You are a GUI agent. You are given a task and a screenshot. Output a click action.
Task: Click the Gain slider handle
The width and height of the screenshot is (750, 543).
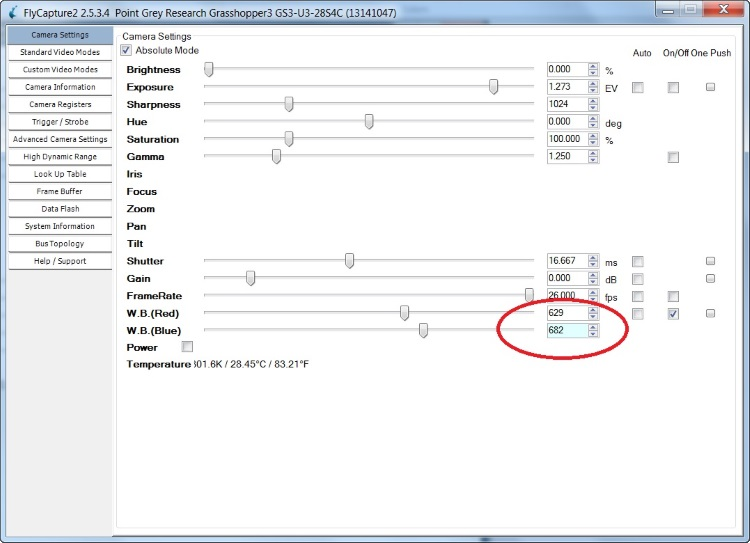[250, 278]
